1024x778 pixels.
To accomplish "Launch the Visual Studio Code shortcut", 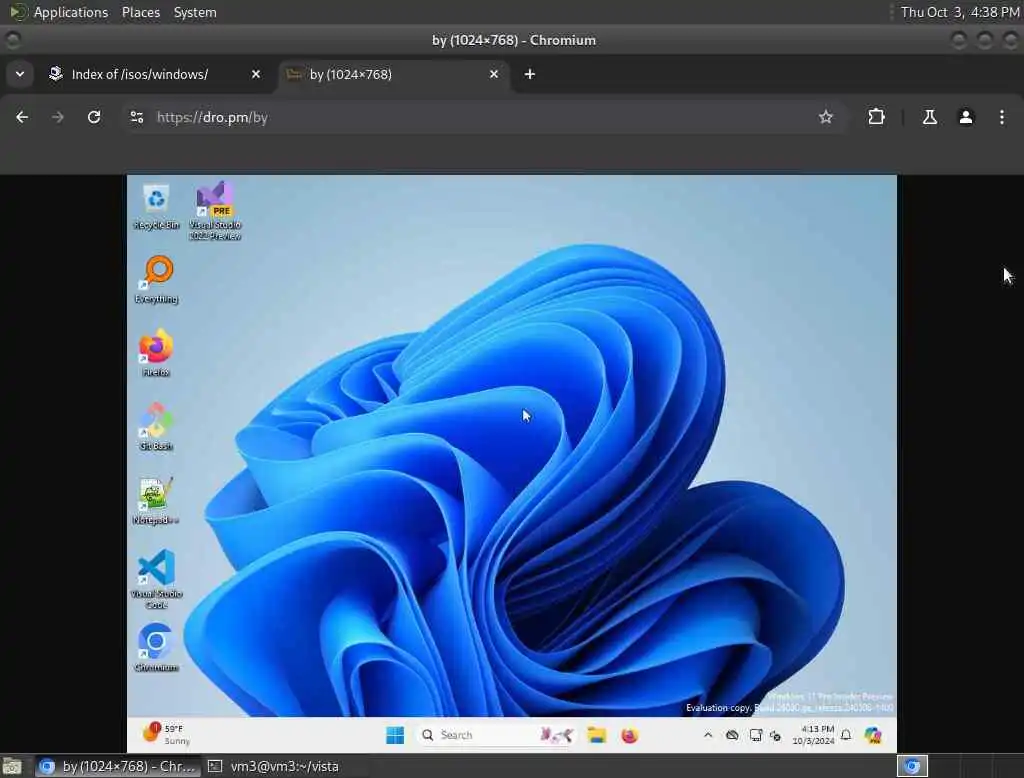I will pyautogui.click(x=156, y=579).
